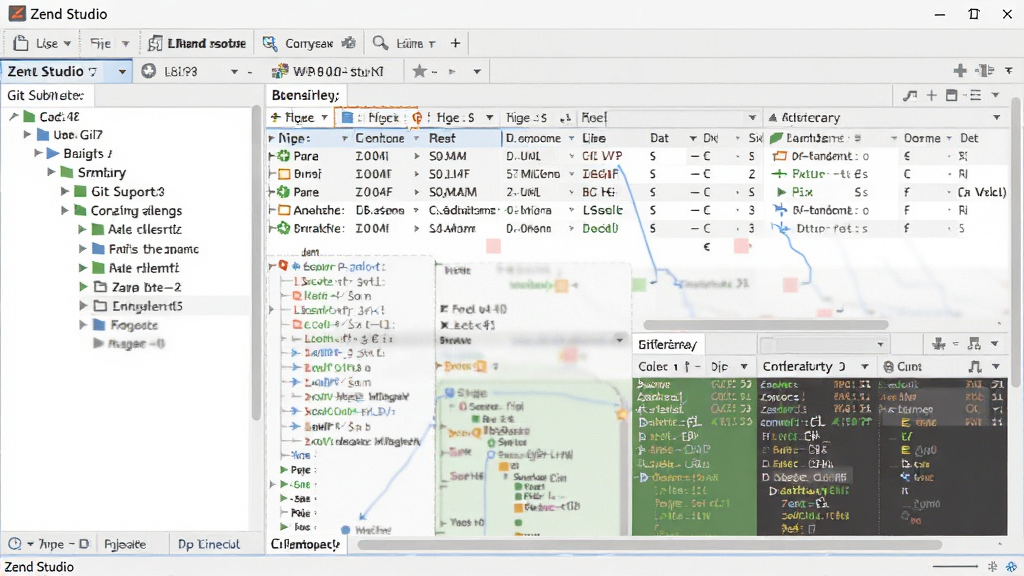Viewport: 1024px width, 576px height.
Task: Toggle the Fecl b4 4D checkbox
Action: (x=444, y=309)
